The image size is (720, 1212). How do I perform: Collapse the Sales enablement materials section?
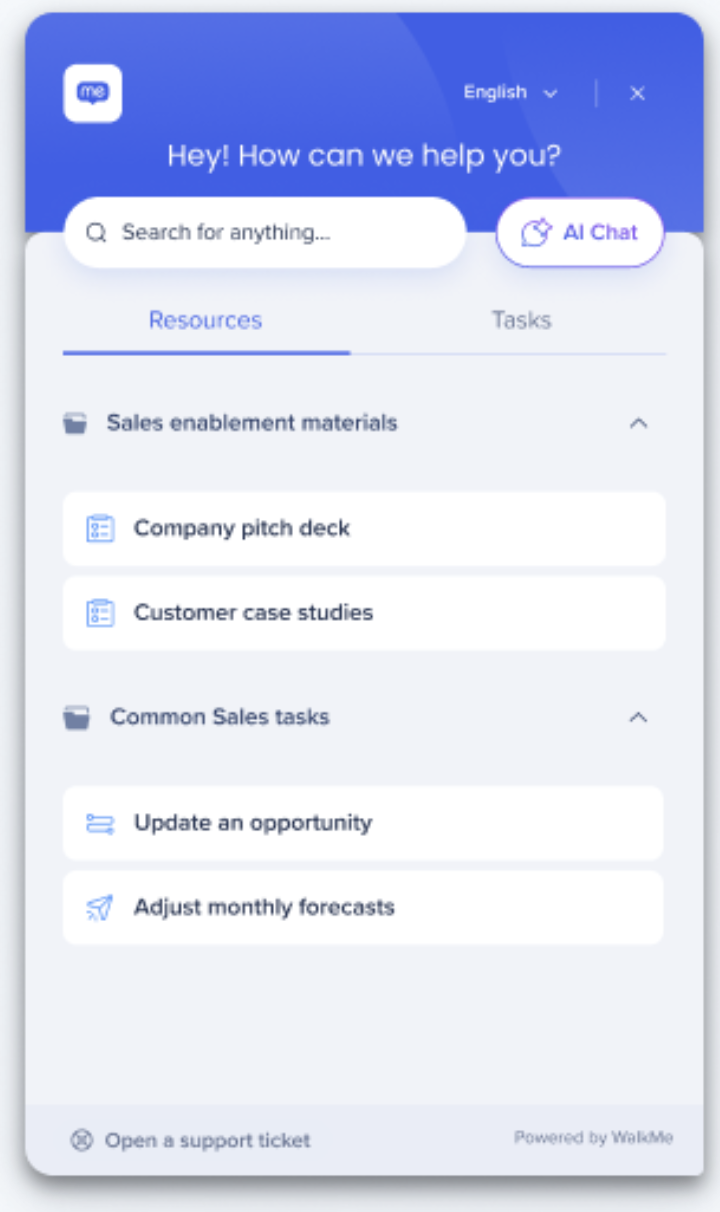[638, 423]
